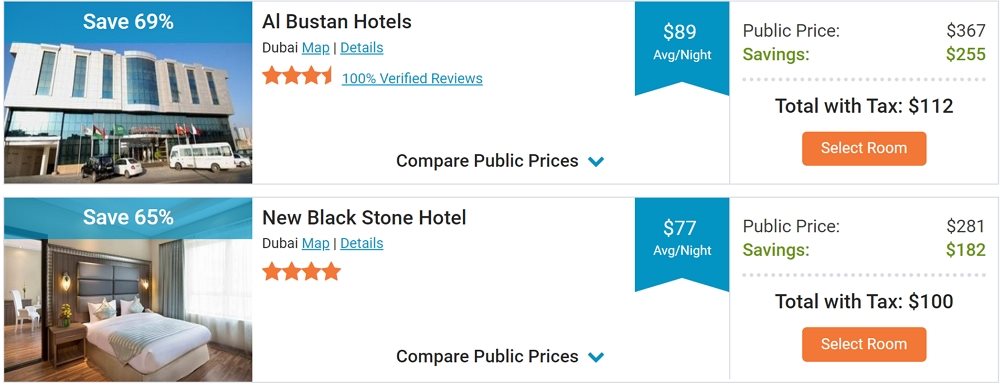Select Room for New Black Stone Hotel

tap(864, 344)
